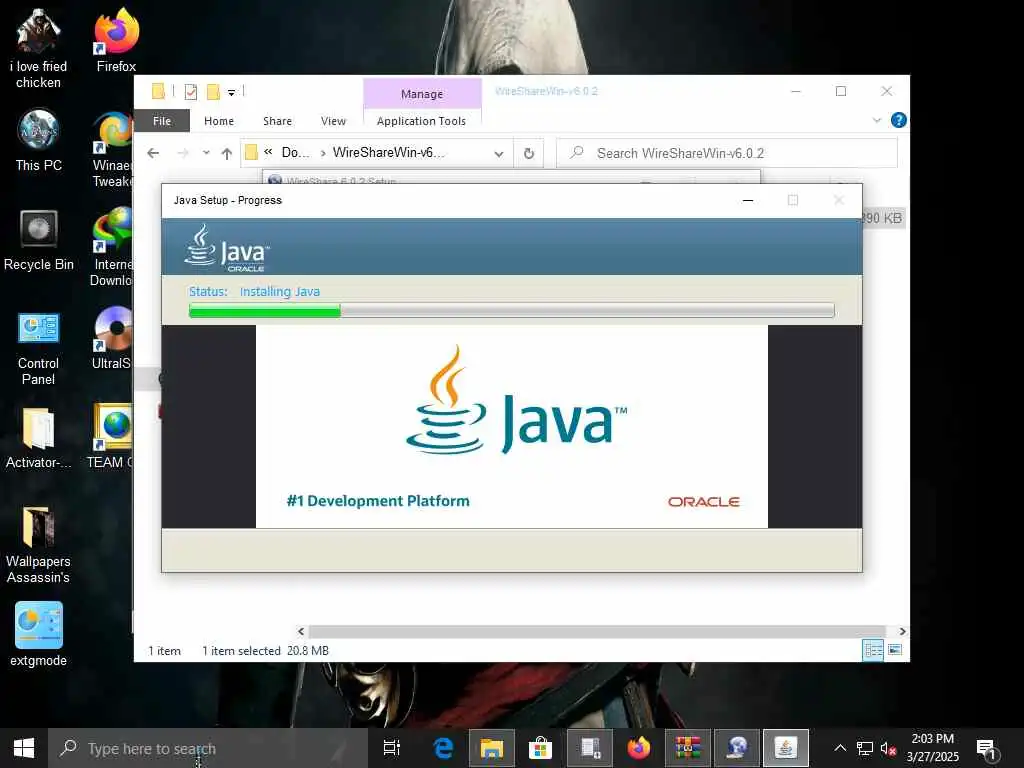Open Winaero Tweaker desktop shortcut
Screen dimensions: 1024x768
point(112,150)
